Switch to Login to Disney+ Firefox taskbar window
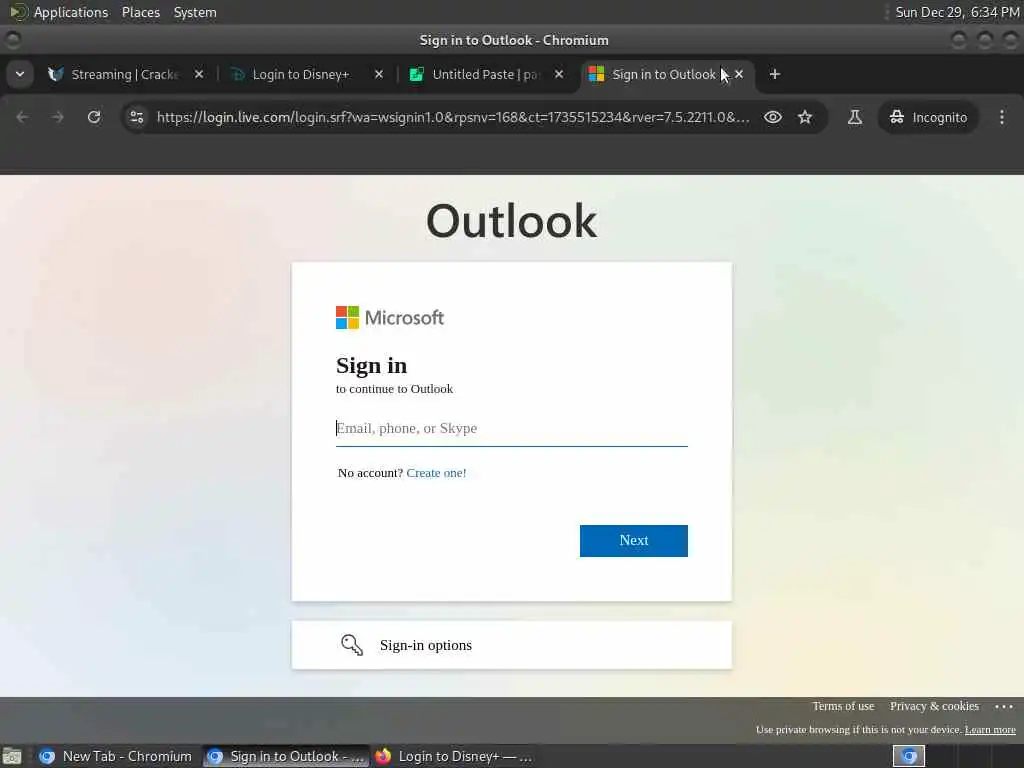Viewport: 1024px width, 768px height. 455,756
